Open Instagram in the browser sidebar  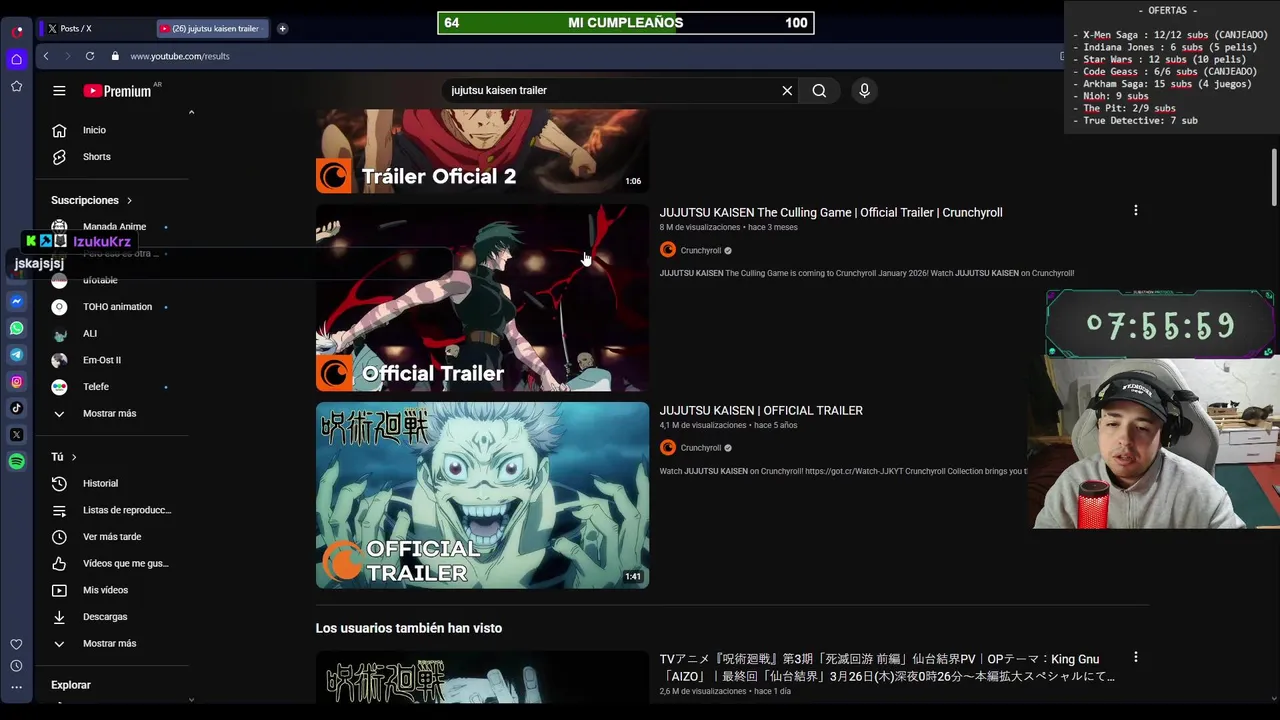17,381
